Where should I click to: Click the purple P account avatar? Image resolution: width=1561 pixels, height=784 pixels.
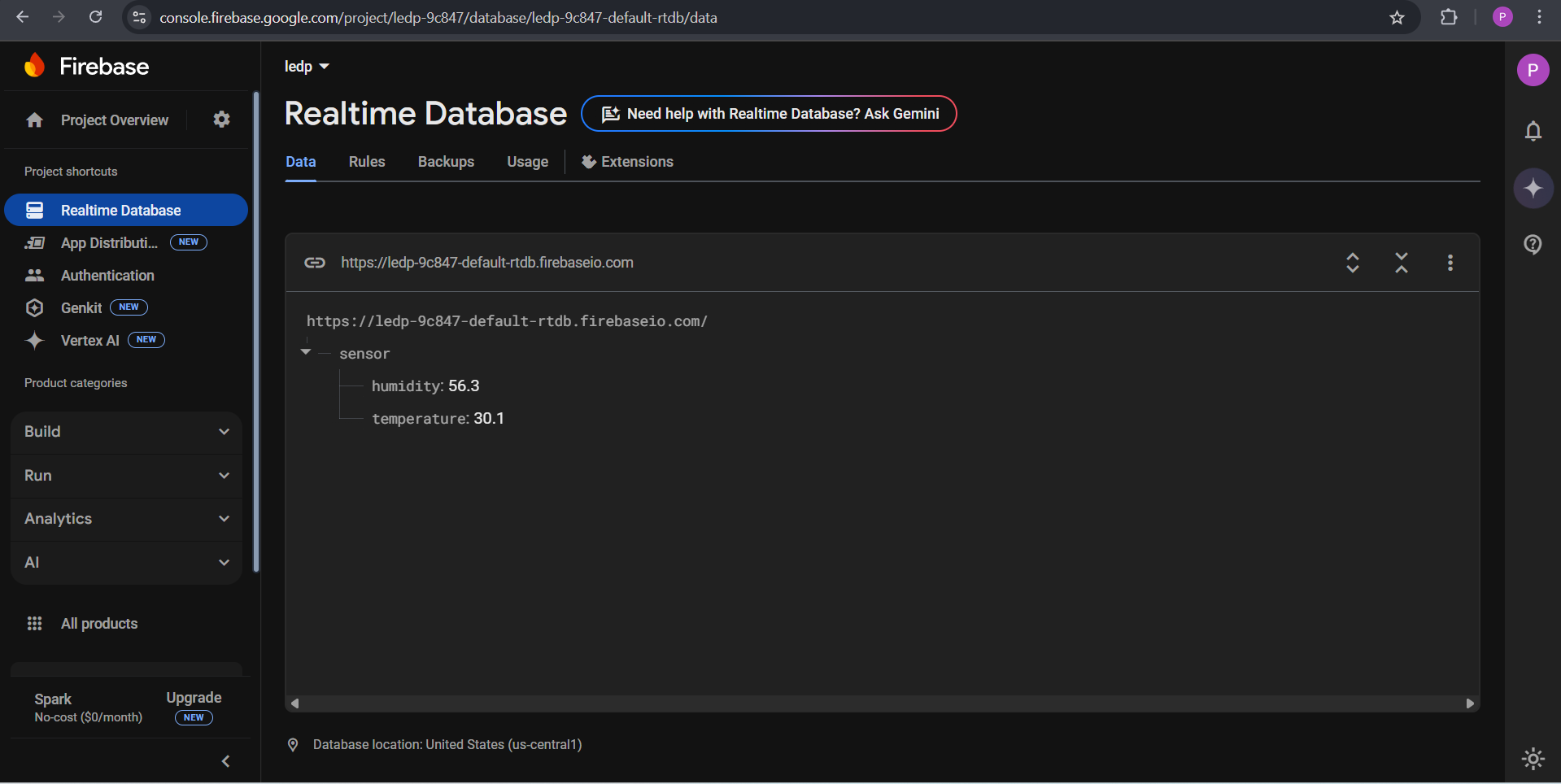click(x=1533, y=70)
